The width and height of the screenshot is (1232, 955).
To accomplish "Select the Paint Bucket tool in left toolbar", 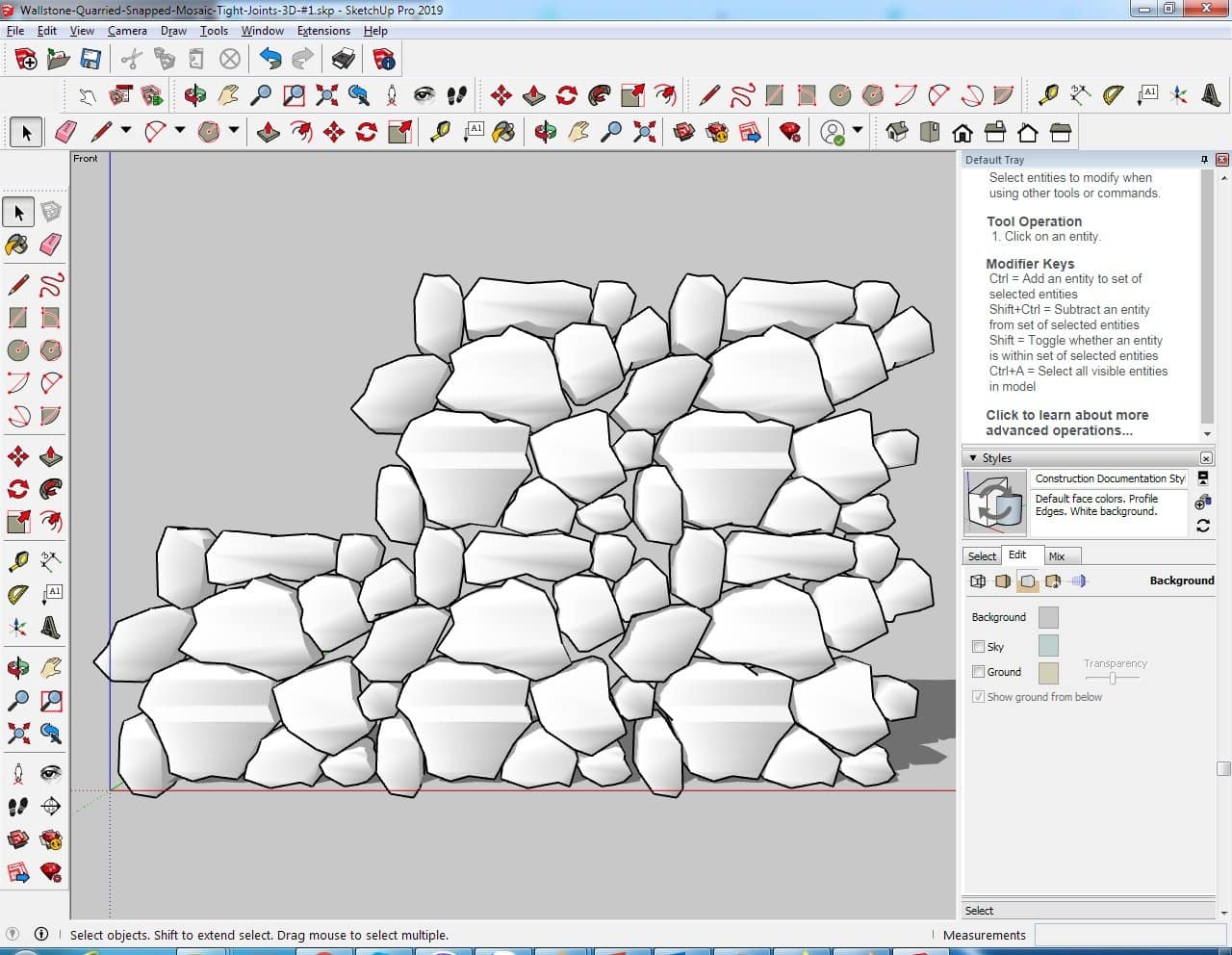I will (17, 245).
